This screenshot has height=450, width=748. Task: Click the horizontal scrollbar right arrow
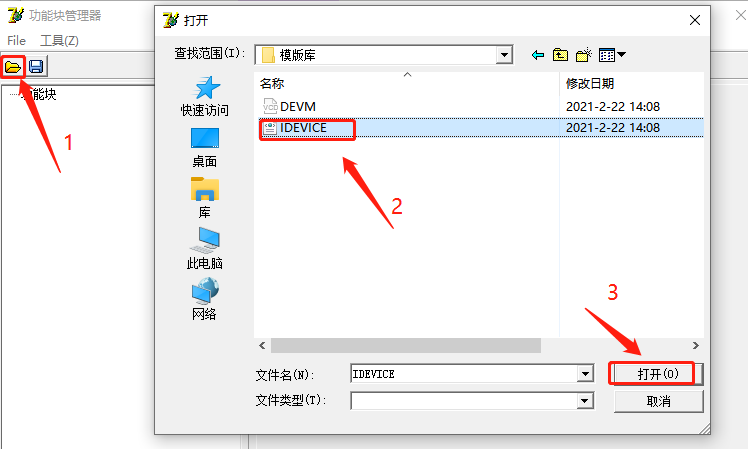click(696, 345)
